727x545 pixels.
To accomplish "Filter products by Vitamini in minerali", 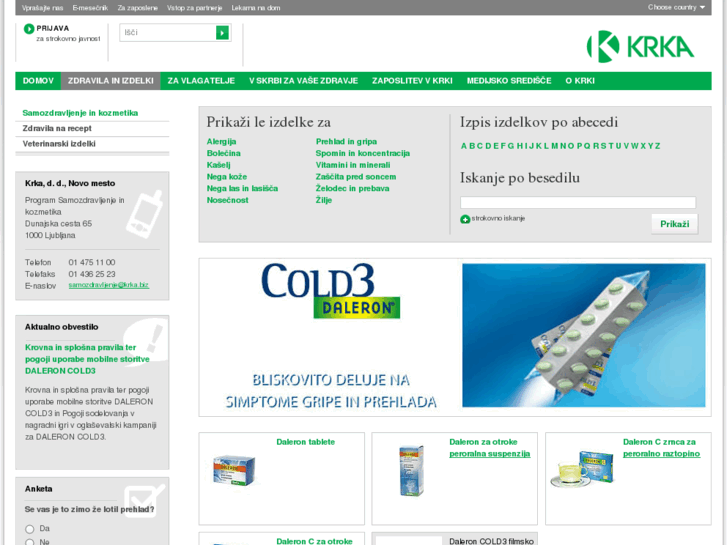I will click(353, 165).
